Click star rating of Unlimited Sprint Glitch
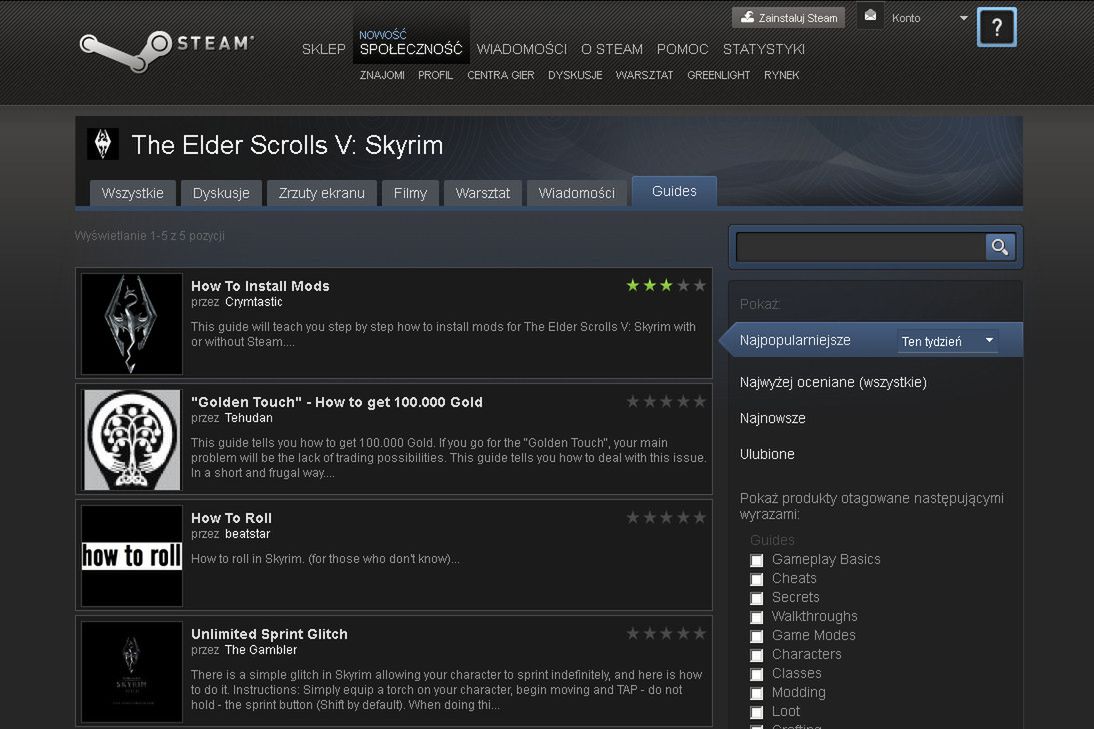 pos(666,633)
